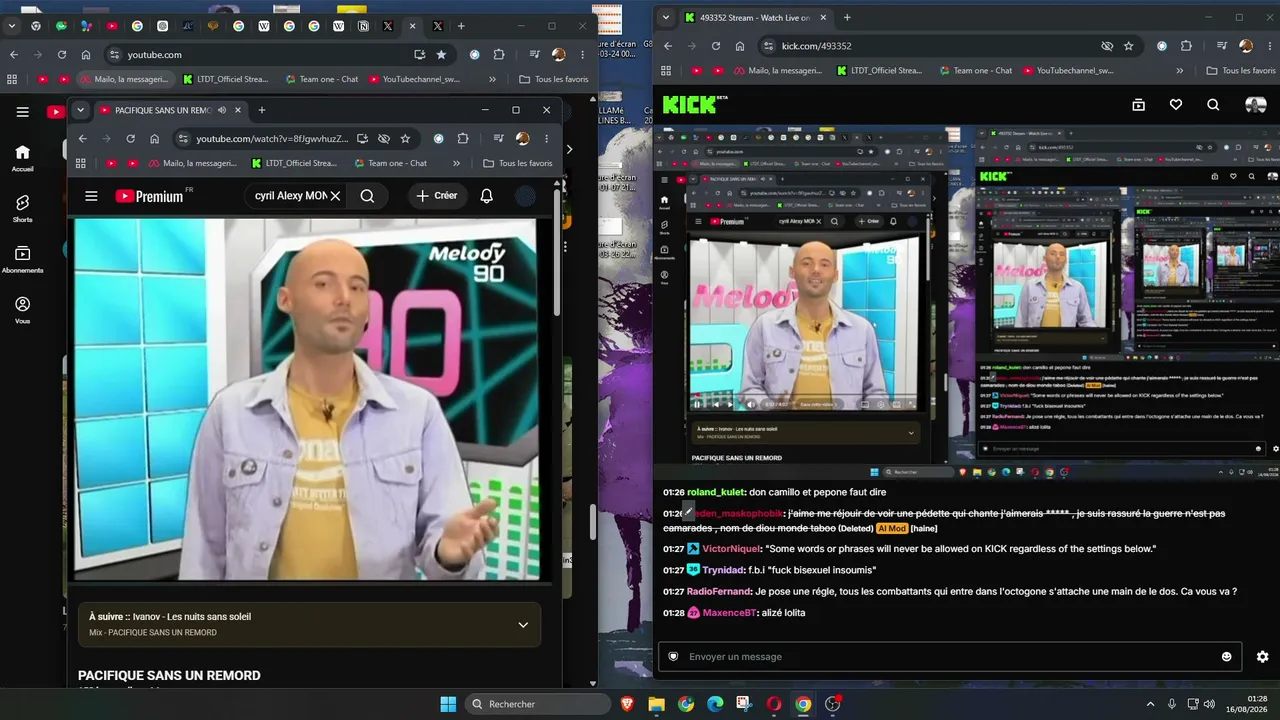The image size is (1280, 720).
Task: Open the Kick browse icon left of the heart
Action: [1138, 104]
